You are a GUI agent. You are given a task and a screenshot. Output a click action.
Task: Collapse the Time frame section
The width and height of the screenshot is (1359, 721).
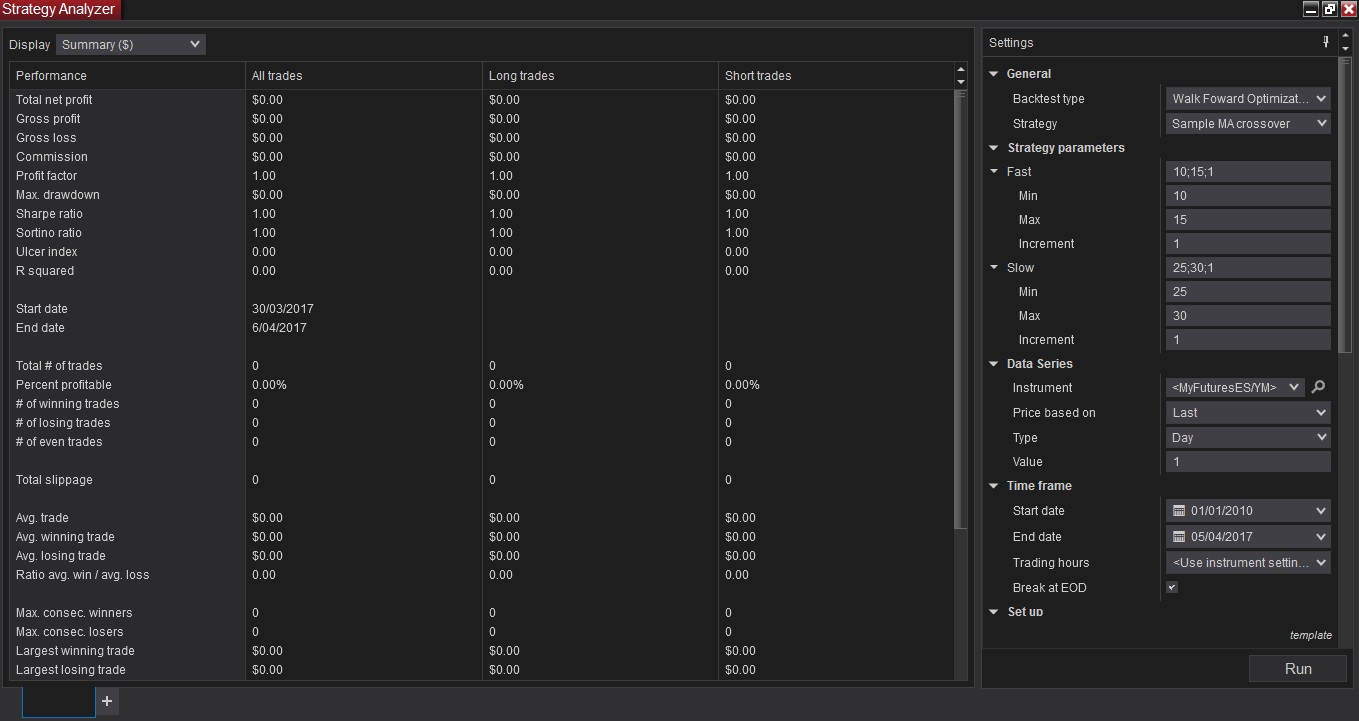point(994,486)
